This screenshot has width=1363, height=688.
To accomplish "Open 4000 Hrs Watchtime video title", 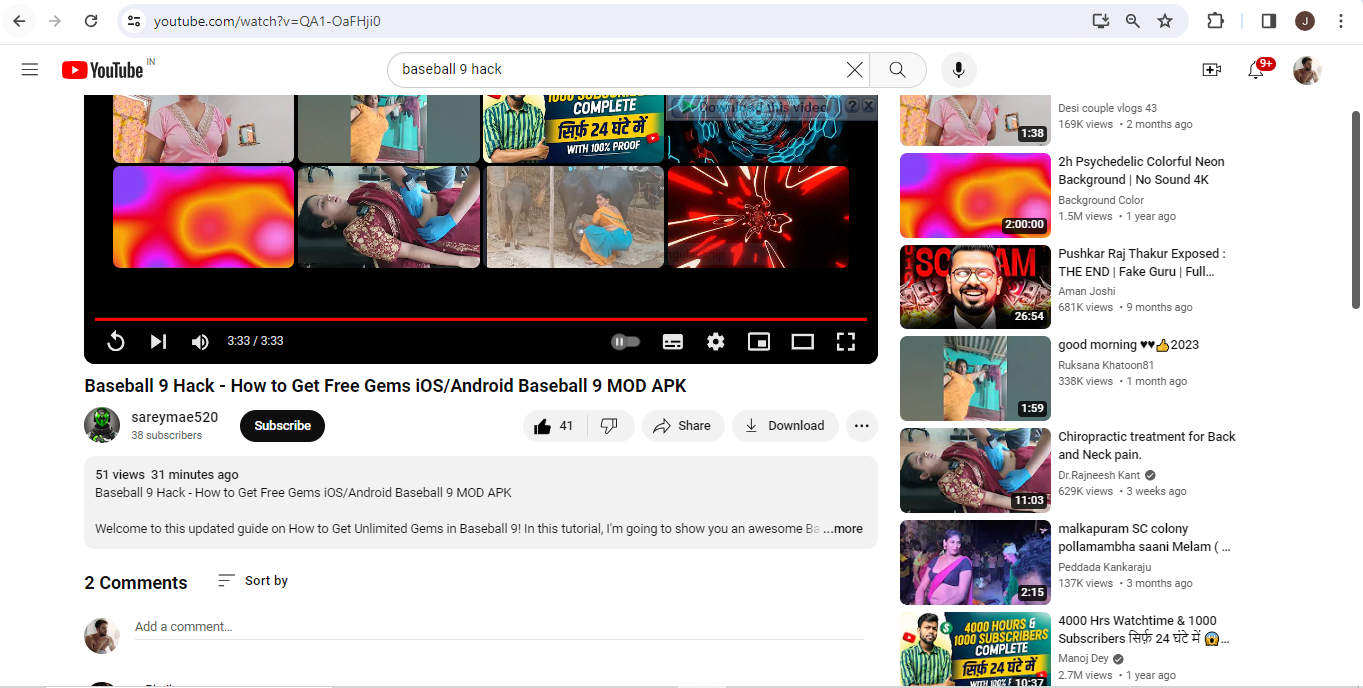I will point(1144,630).
